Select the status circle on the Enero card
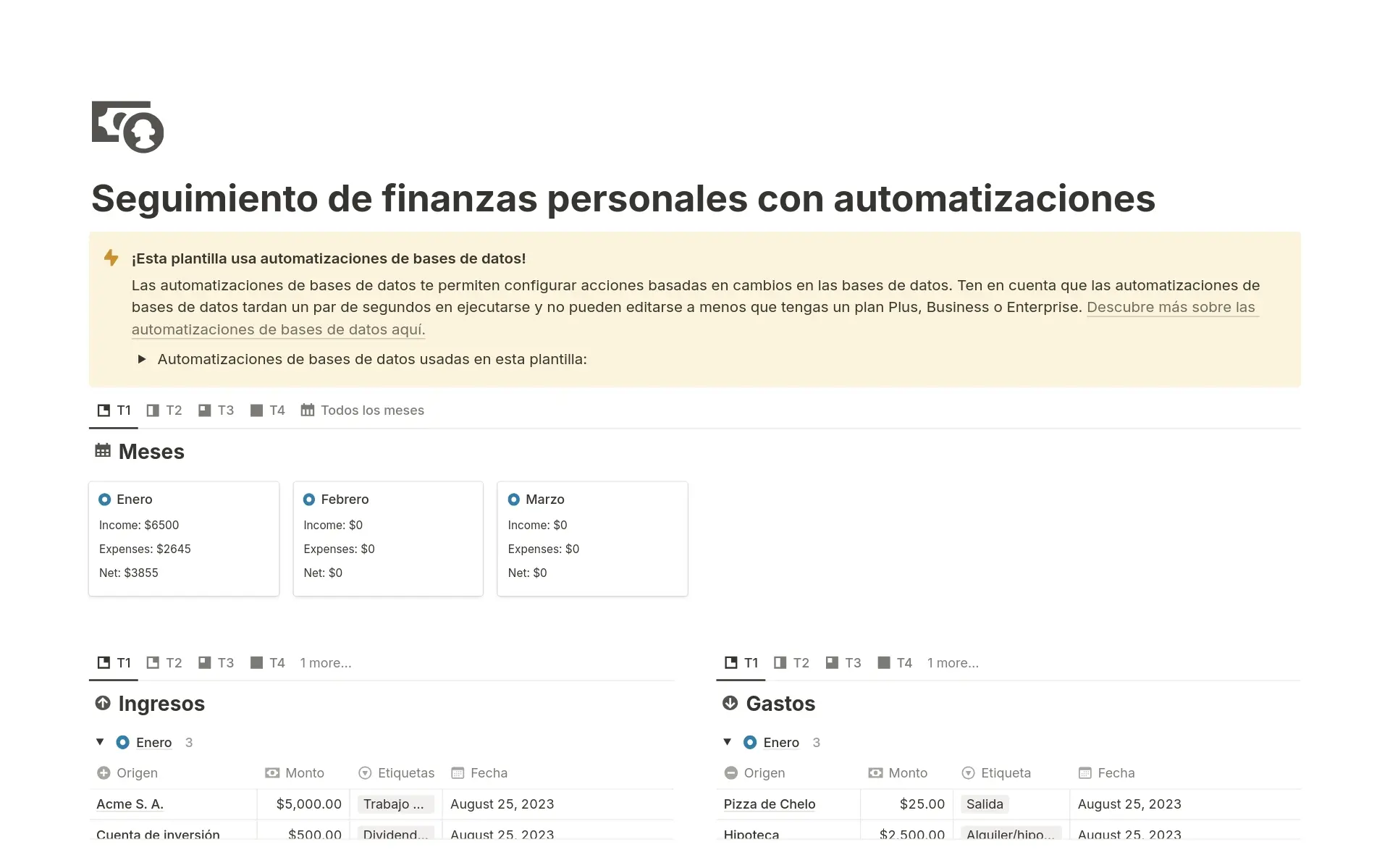Image resolution: width=1390 pixels, height=868 pixels. (x=106, y=499)
